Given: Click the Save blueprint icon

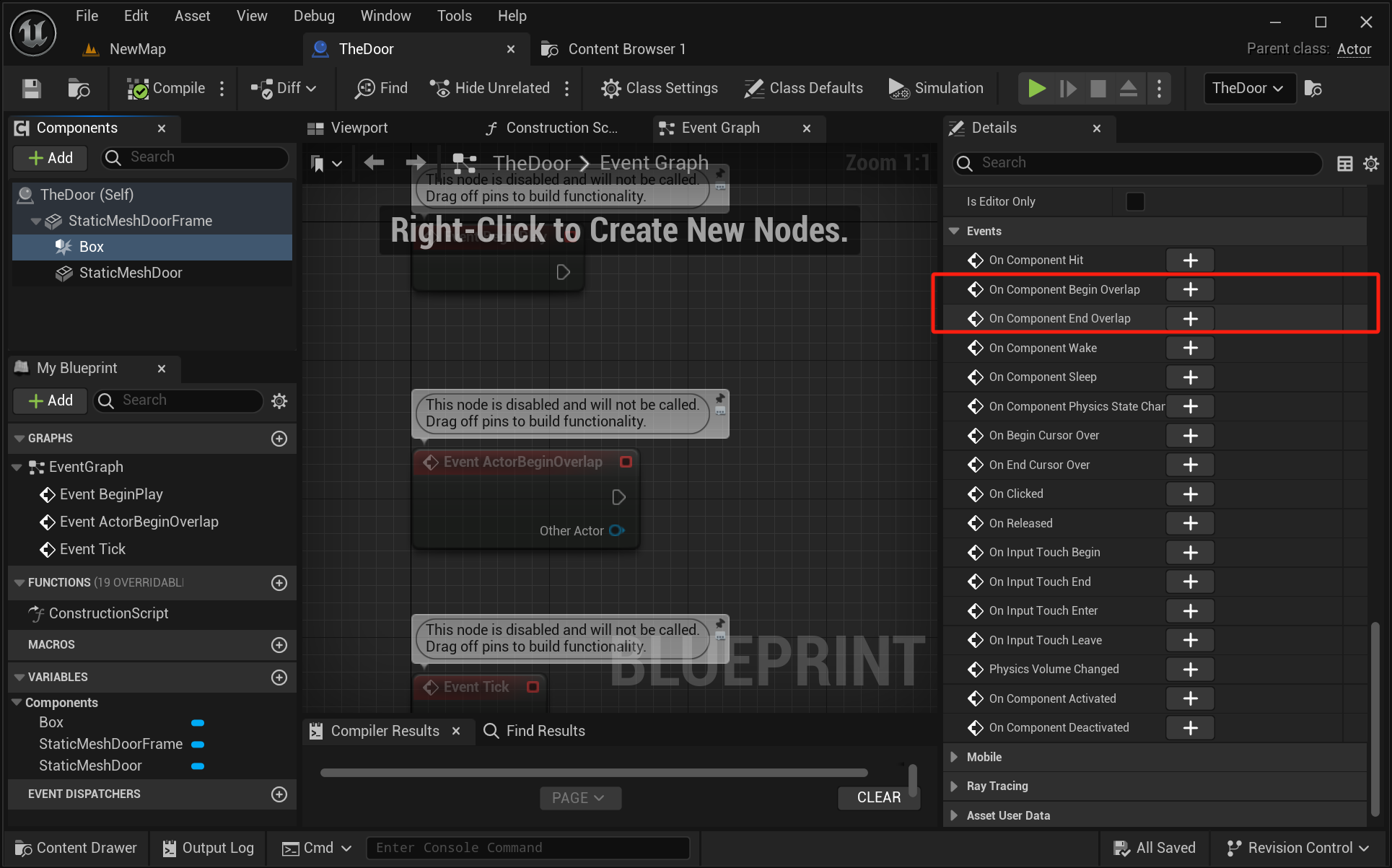Looking at the screenshot, I should point(32,89).
